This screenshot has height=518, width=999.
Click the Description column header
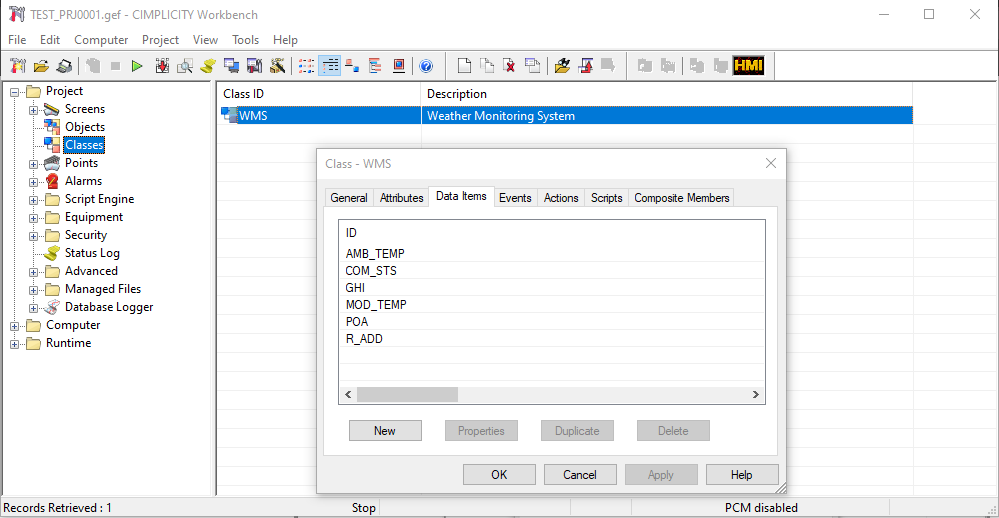pyautogui.click(x=666, y=94)
